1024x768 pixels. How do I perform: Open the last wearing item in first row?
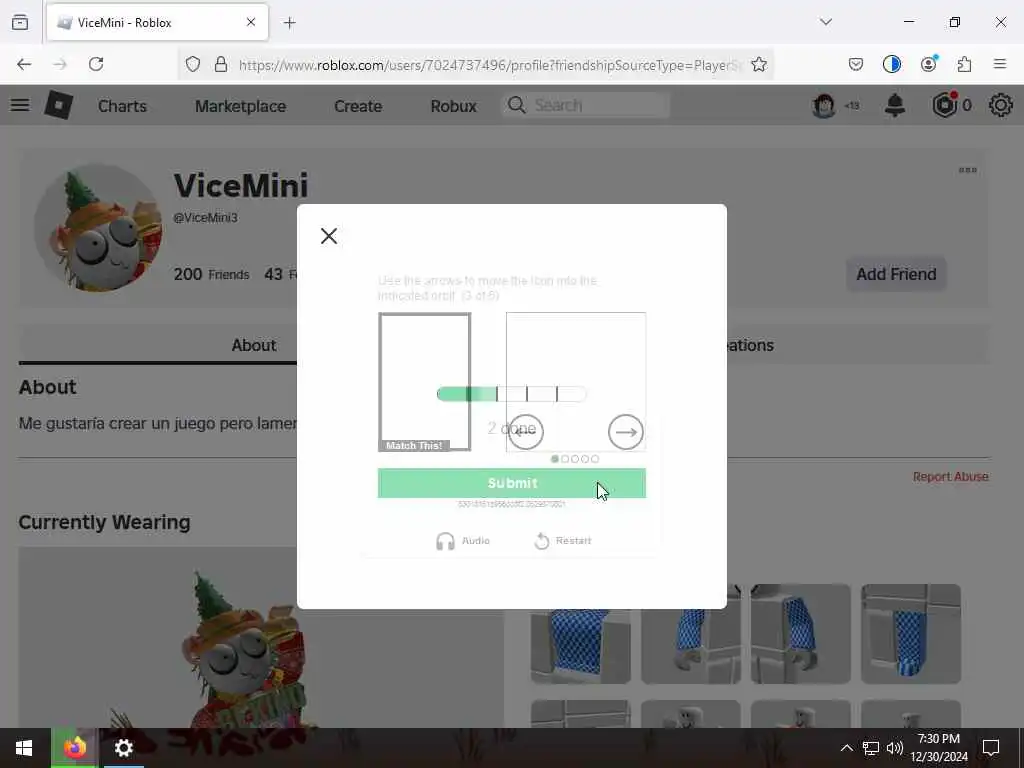pyautogui.click(x=910, y=634)
